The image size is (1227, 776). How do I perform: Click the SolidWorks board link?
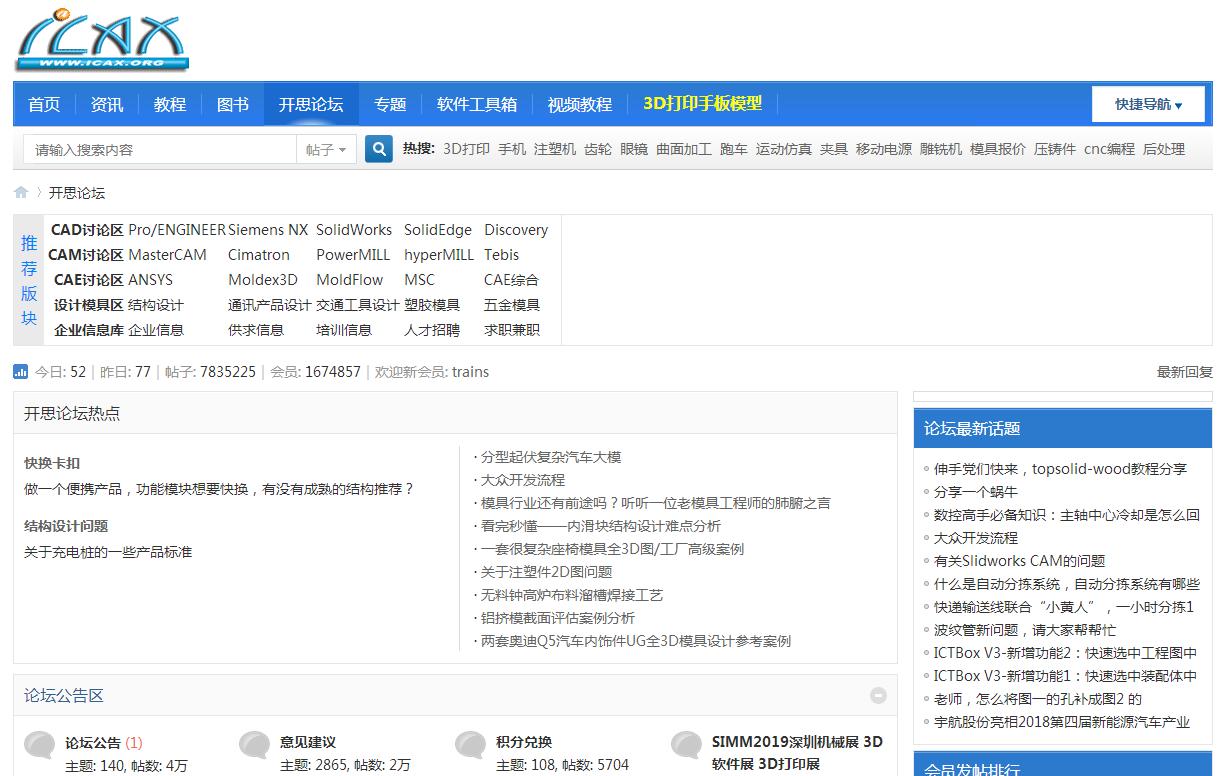[x=354, y=229]
